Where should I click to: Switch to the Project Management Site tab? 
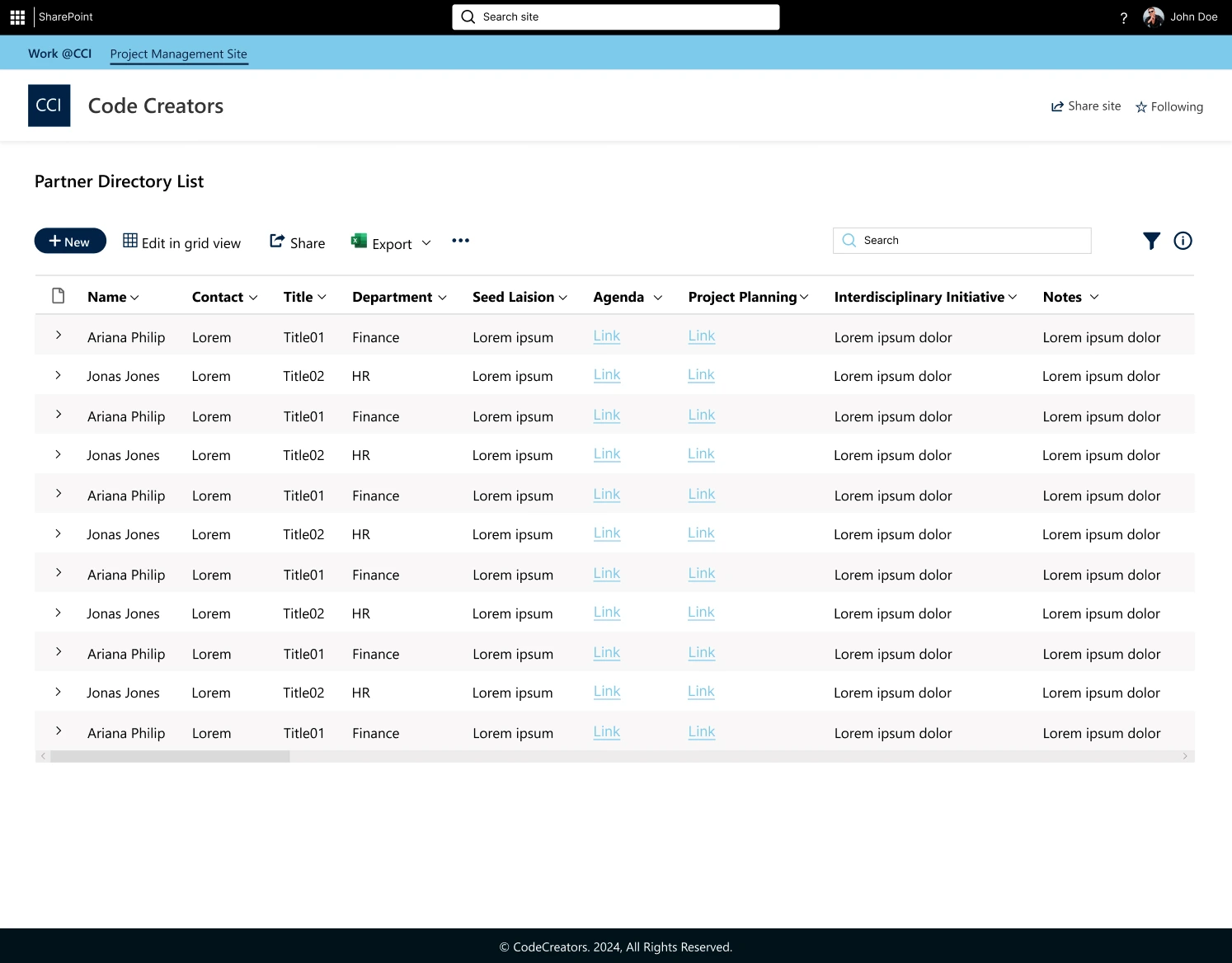coord(178,54)
